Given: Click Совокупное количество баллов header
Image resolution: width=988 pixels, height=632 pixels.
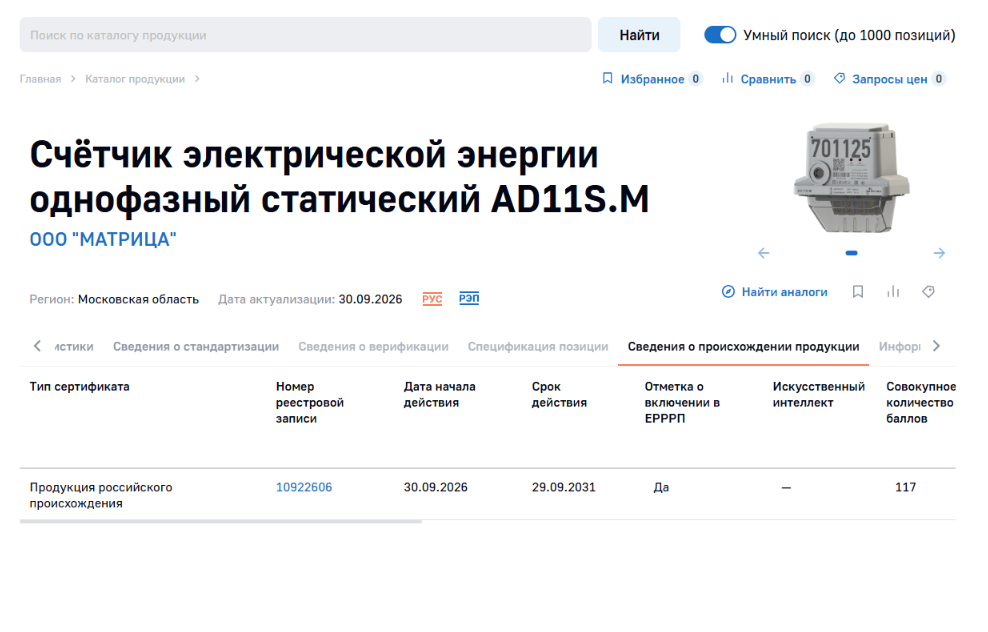Looking at the screenshot, I should 921,402.
